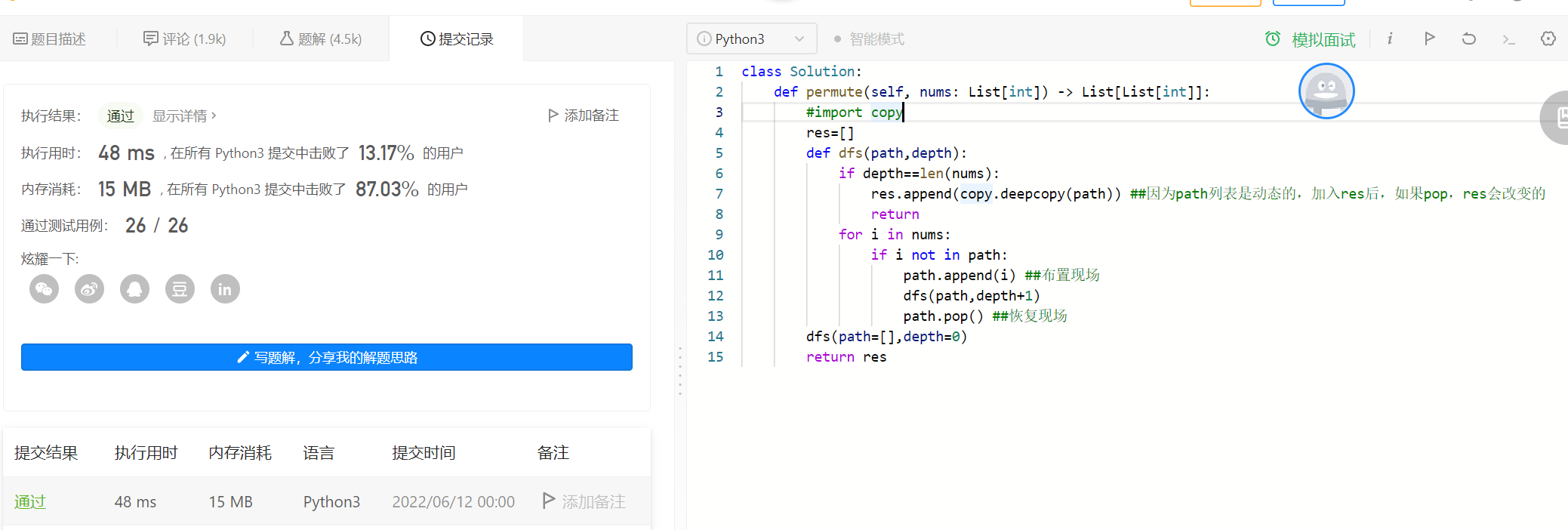Screen dimensions: 1568x530
Task: Open the 通过 submission row in history table
Action: (x=30, y=502)
